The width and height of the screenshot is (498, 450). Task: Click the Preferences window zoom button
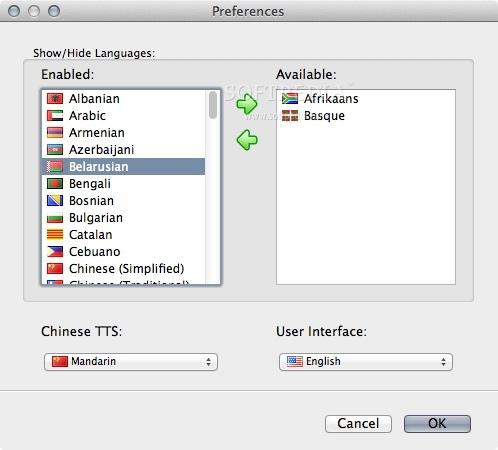click(x=54, y=11)
